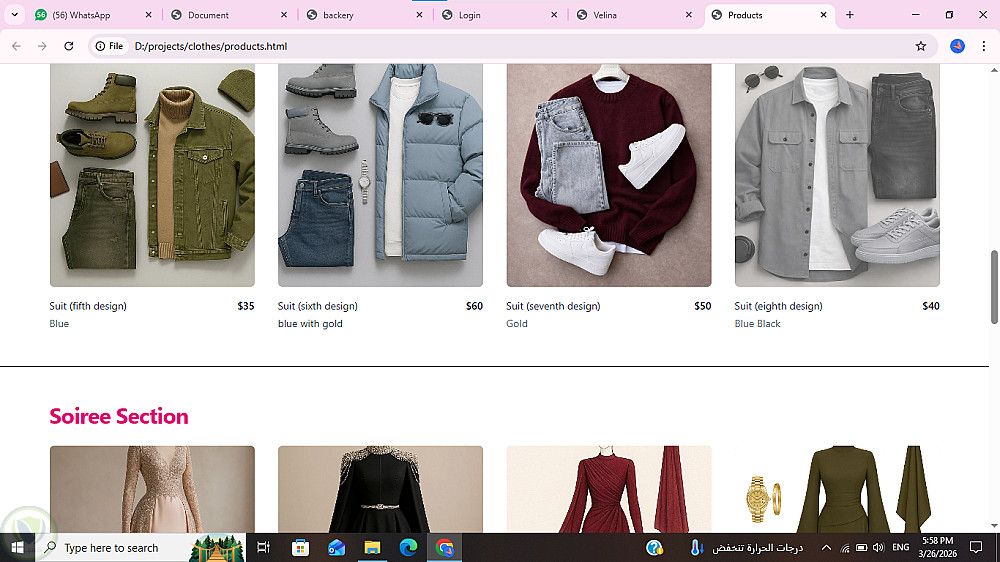The width and height of the screenshot is (1000, 562).
Task: Show hidden system tray icons
Action: [x=826, y=547]
